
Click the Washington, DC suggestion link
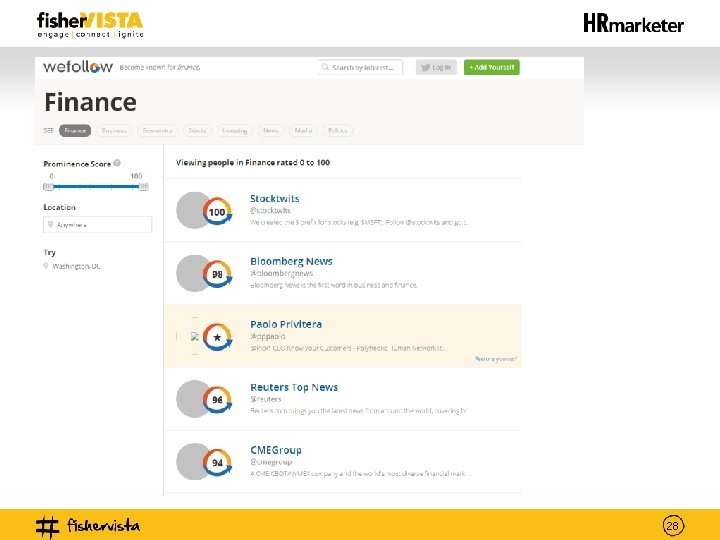76,266
